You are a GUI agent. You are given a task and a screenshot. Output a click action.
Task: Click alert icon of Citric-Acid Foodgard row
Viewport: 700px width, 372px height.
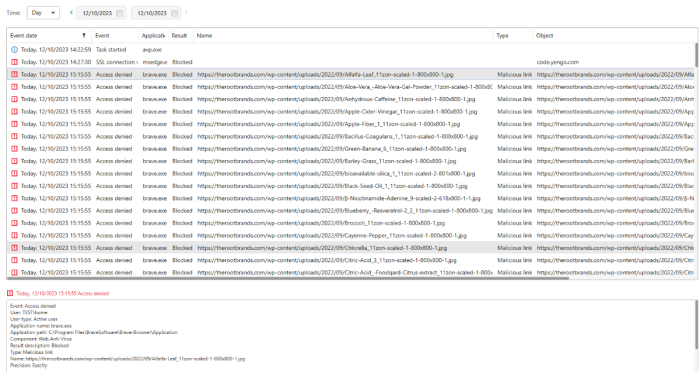tap(14, 272)
